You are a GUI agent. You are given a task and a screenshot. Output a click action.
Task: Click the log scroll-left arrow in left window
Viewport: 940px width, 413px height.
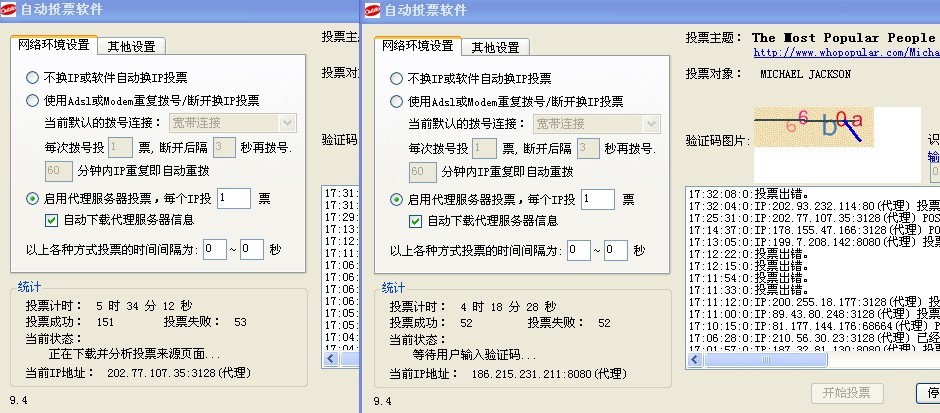(x=332, y=358)
